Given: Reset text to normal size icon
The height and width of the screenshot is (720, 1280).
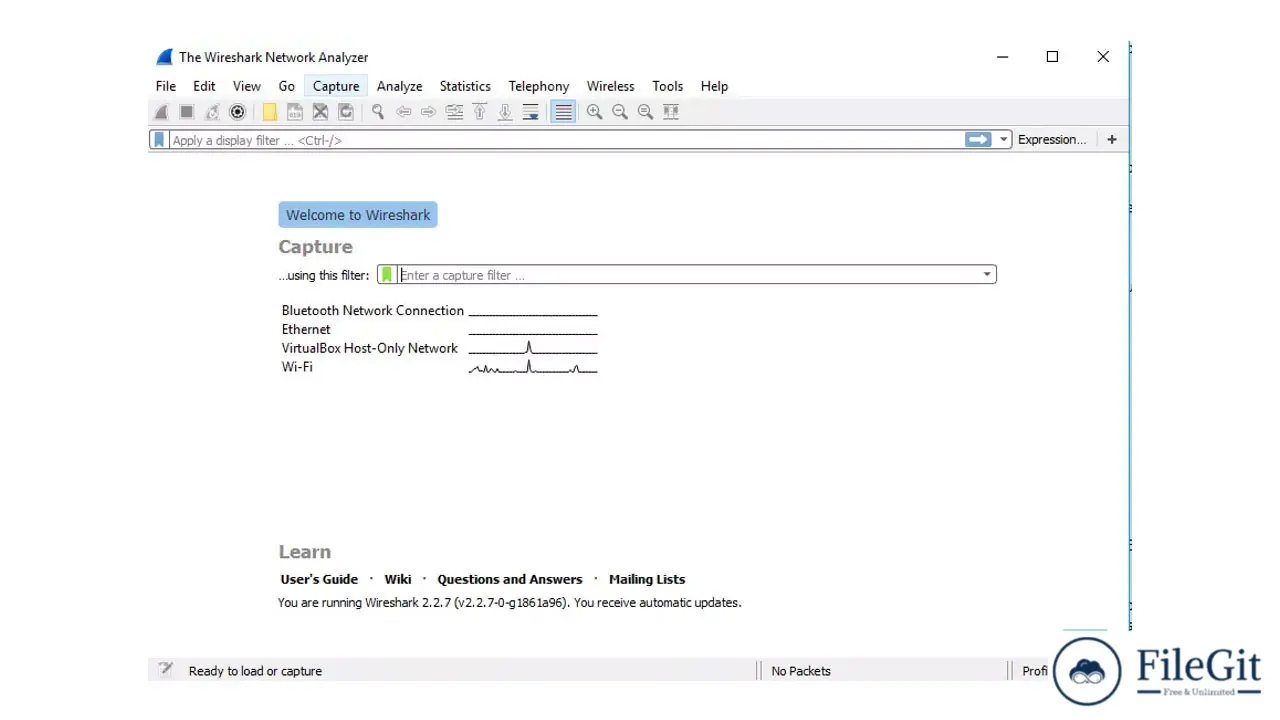Looking at the screenshot, I should coord(645,112).
